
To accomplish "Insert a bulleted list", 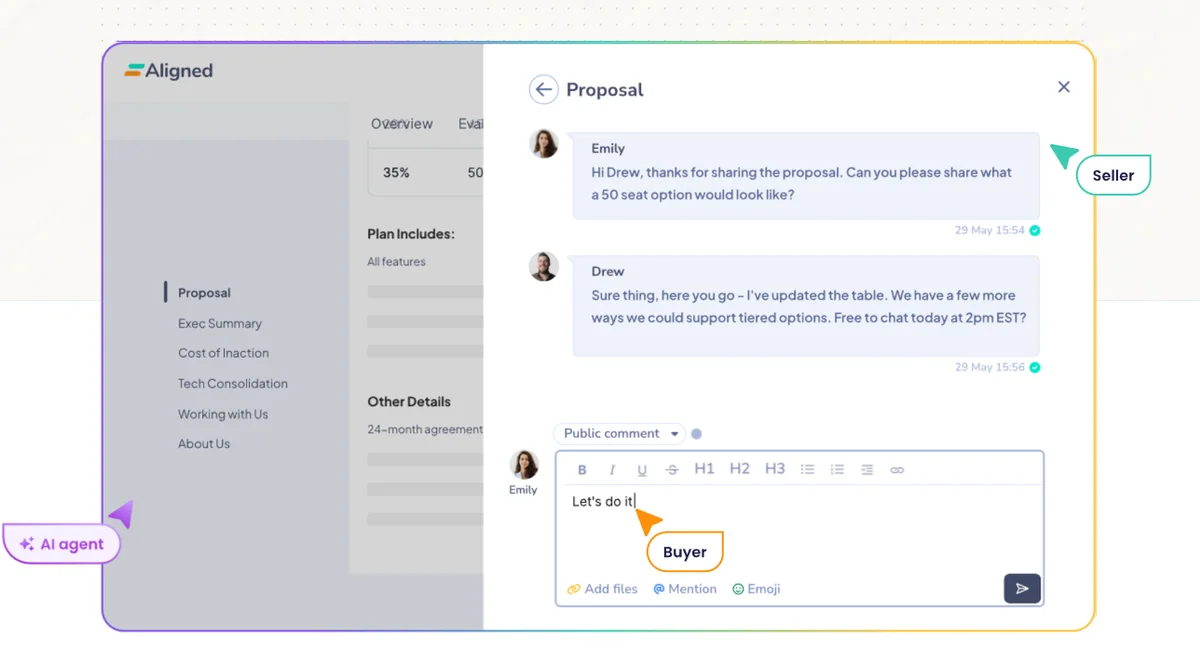I will (x=807, y=469).
